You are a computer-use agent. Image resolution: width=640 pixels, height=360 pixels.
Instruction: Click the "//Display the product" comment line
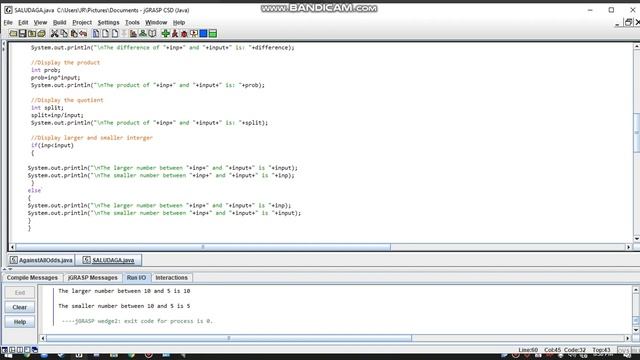pyautogui.click(x=65, y=62)
